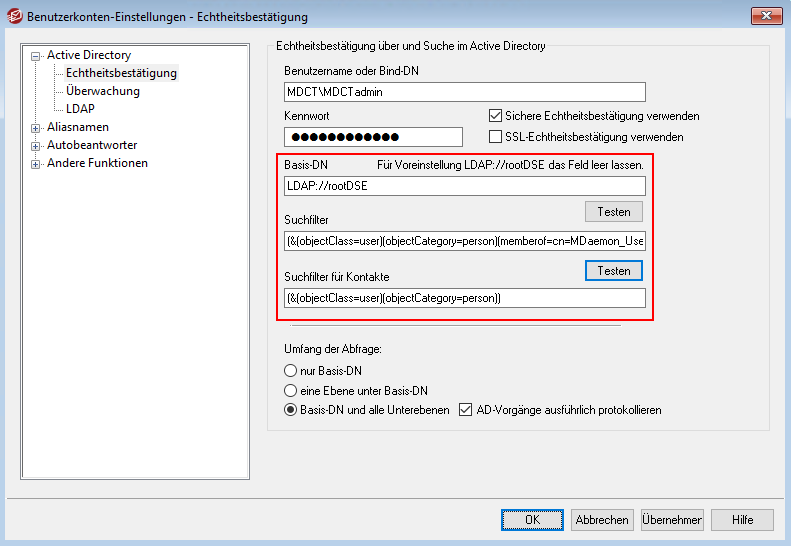Click into the Benutzername oder Bind-DN field

[x=464, y=92]
